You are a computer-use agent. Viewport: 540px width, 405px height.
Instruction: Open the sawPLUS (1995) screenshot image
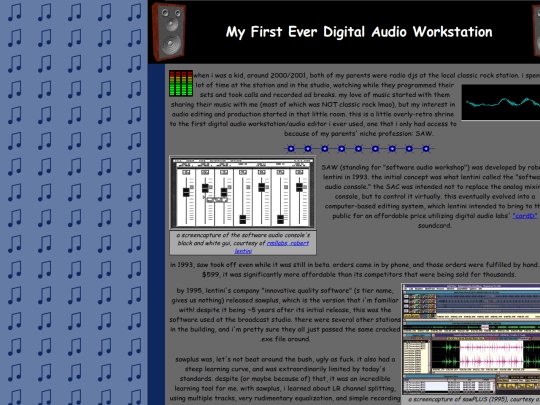click(x=471, y=339)
